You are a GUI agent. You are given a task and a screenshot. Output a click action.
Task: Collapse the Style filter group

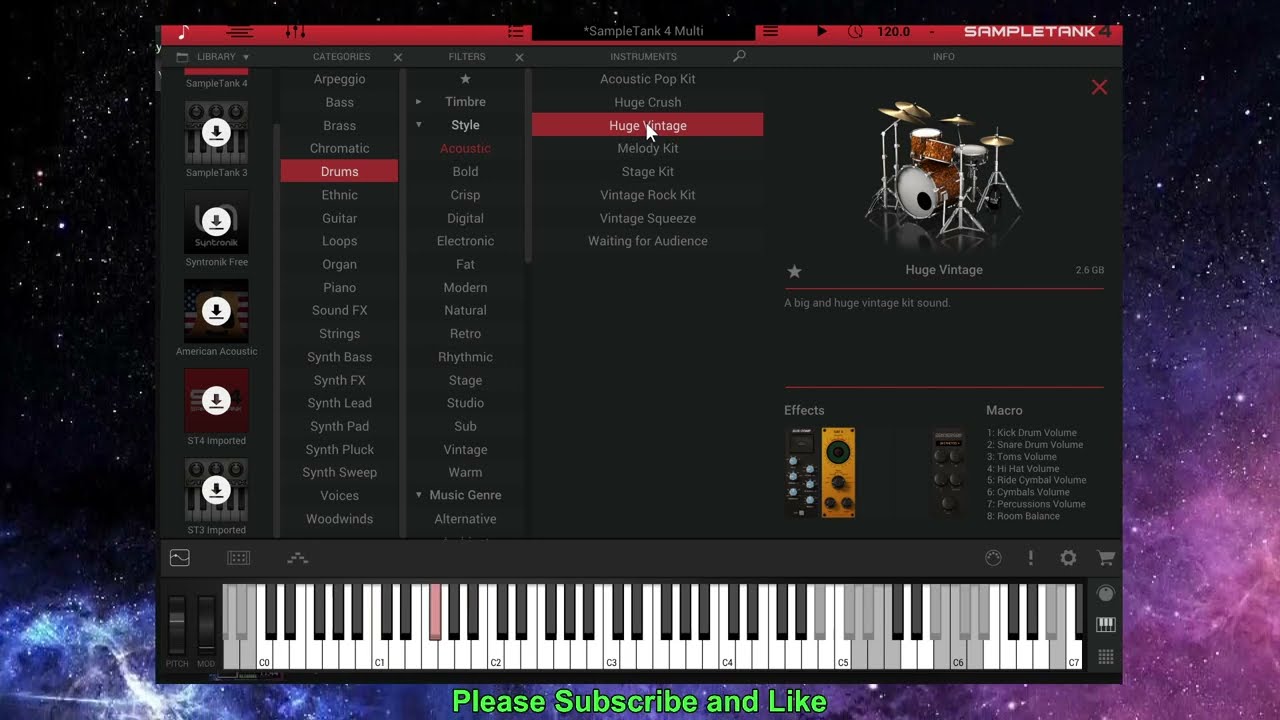click(418, 125)
